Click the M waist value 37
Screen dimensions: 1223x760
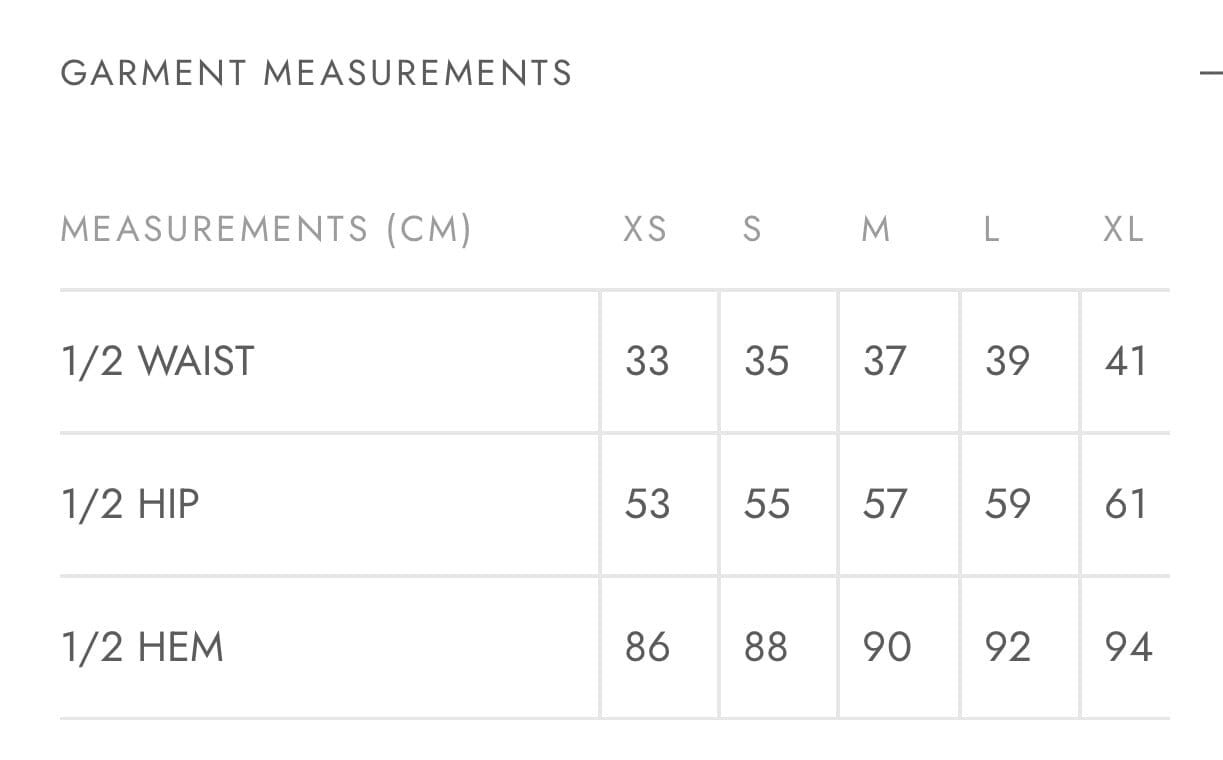click(885, 361)
